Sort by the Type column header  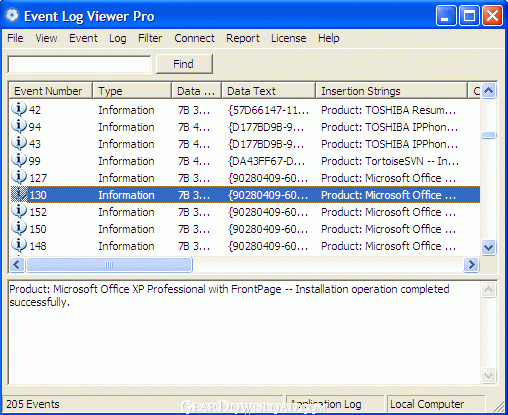132,91
